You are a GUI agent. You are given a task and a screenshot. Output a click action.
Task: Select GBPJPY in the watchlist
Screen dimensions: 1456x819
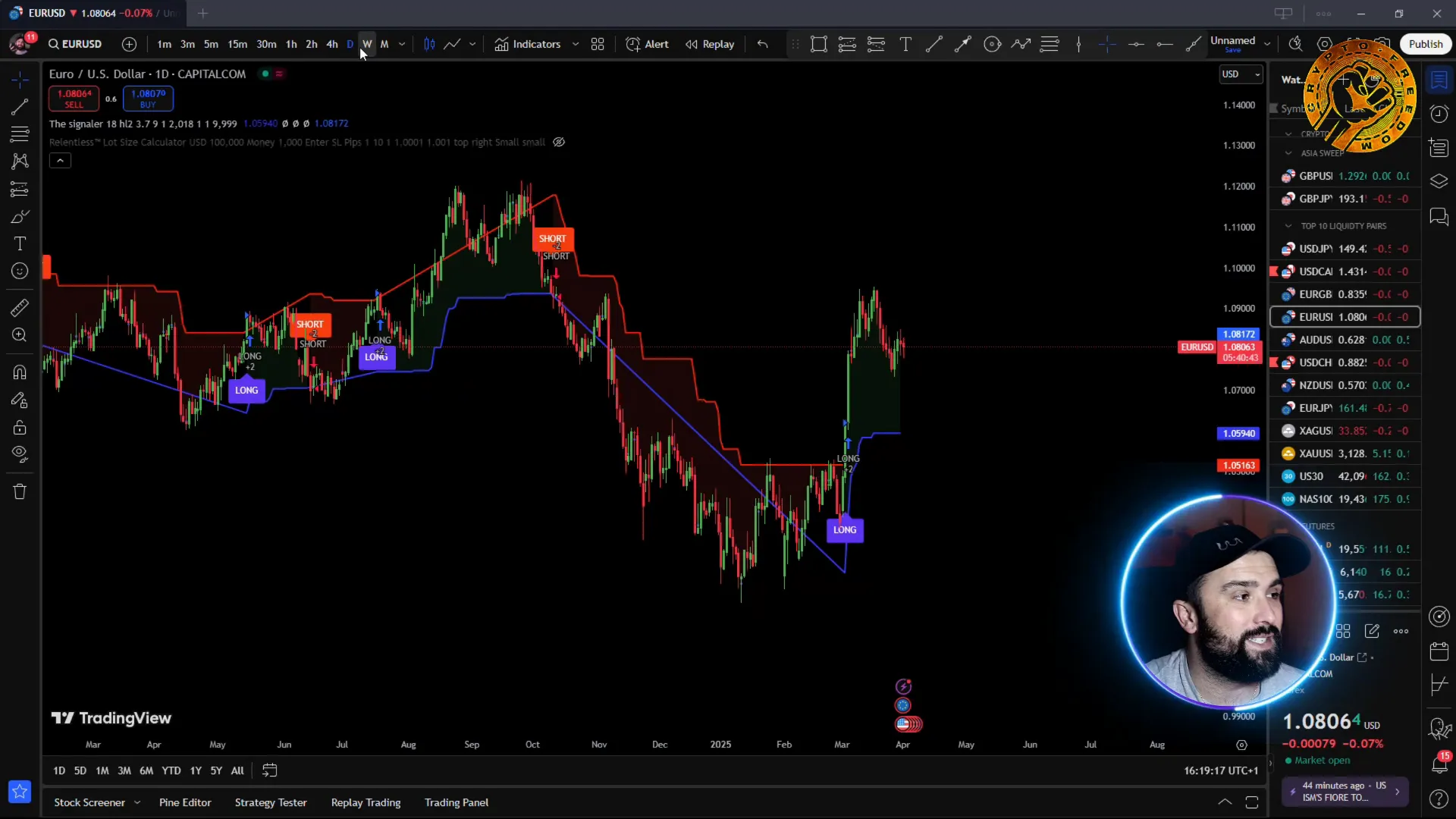coord(1345,199)
